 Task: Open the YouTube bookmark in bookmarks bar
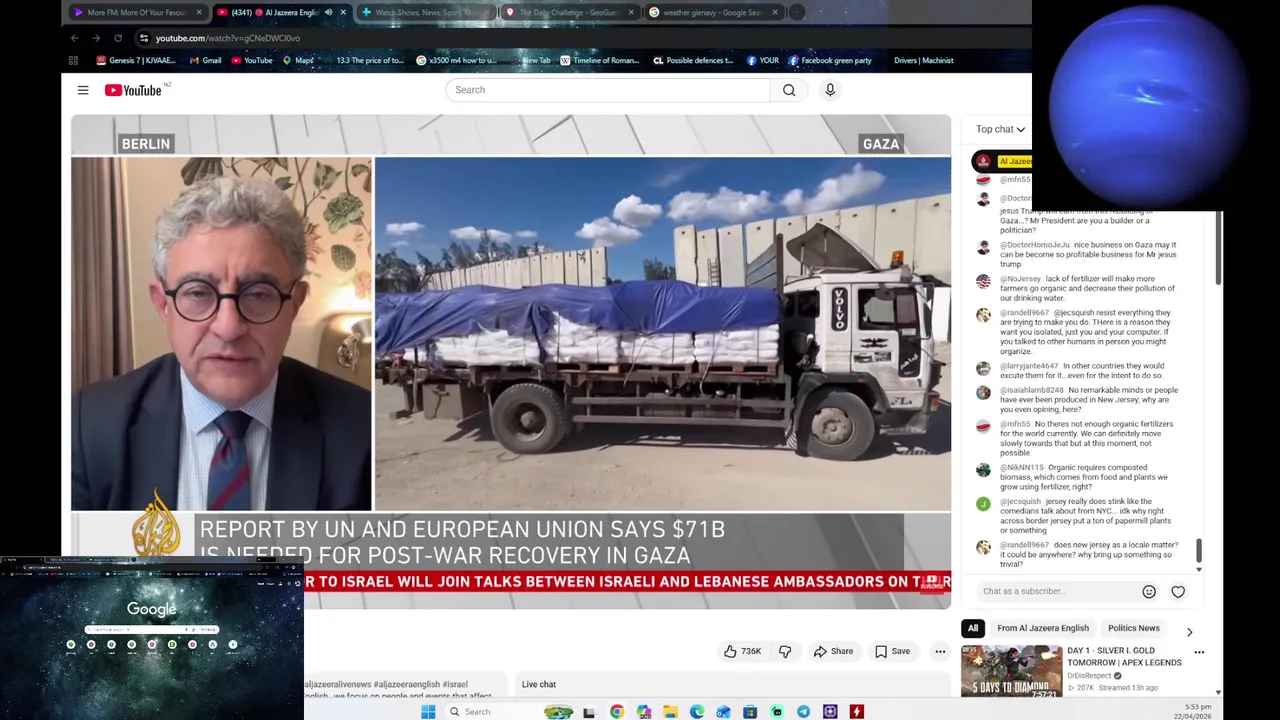tap(252, 60)
